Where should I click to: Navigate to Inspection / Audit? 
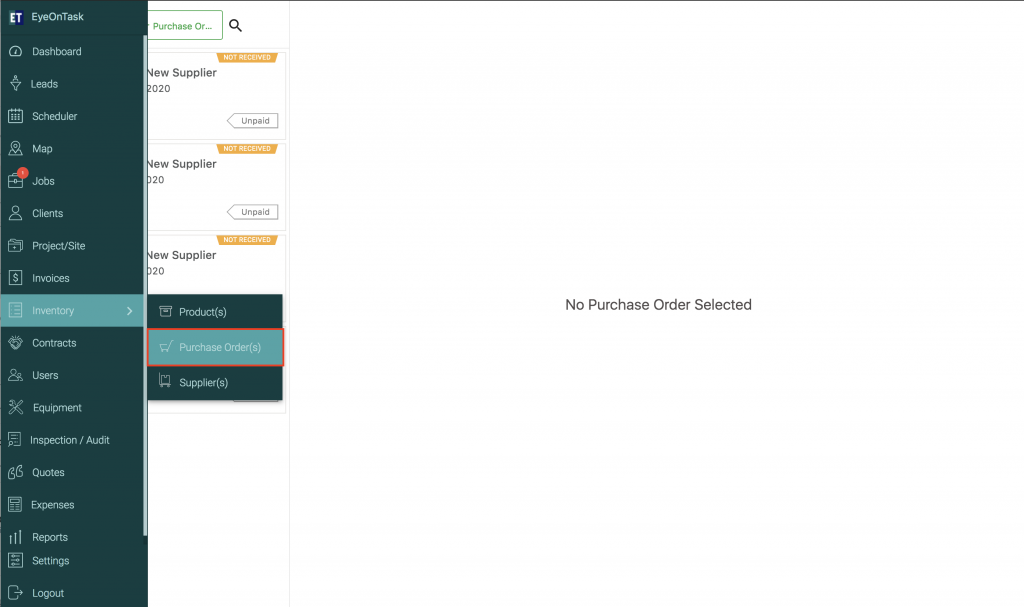tap(72, 440)
